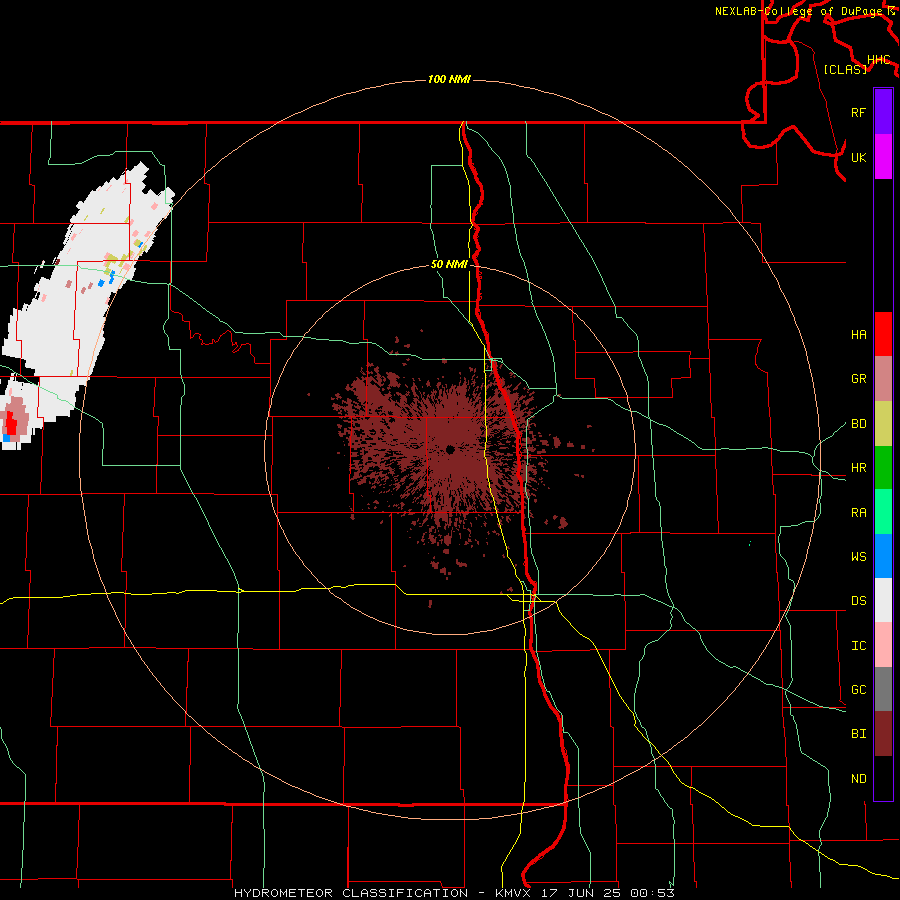
Task: Click the RF purple legend swatch
Action: click(x=883, y=112)
